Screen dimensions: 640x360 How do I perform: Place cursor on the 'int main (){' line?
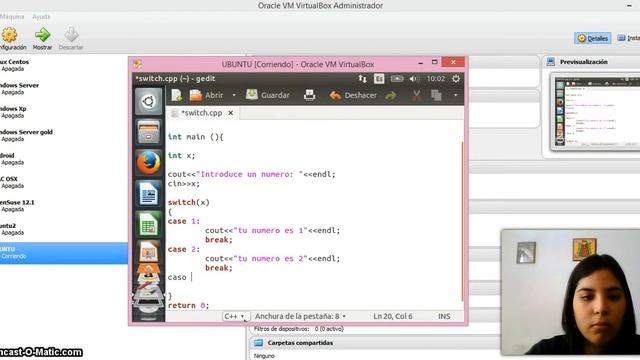point(196,137)
